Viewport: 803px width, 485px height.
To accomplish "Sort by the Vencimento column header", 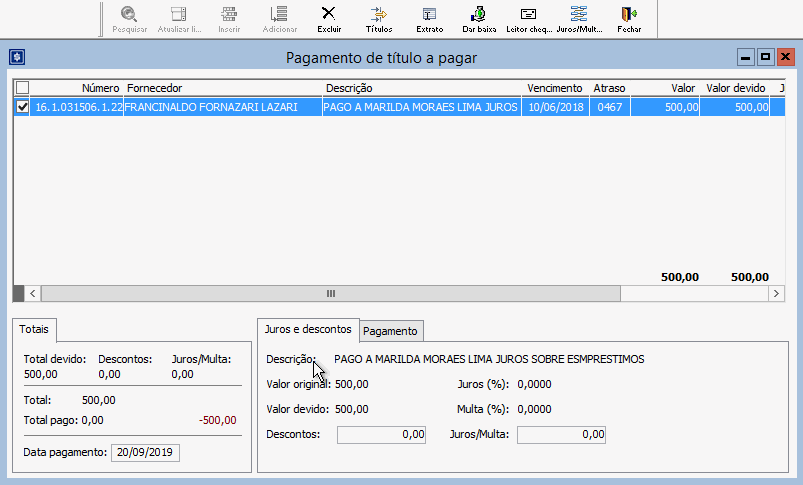I will pos(555,88).
